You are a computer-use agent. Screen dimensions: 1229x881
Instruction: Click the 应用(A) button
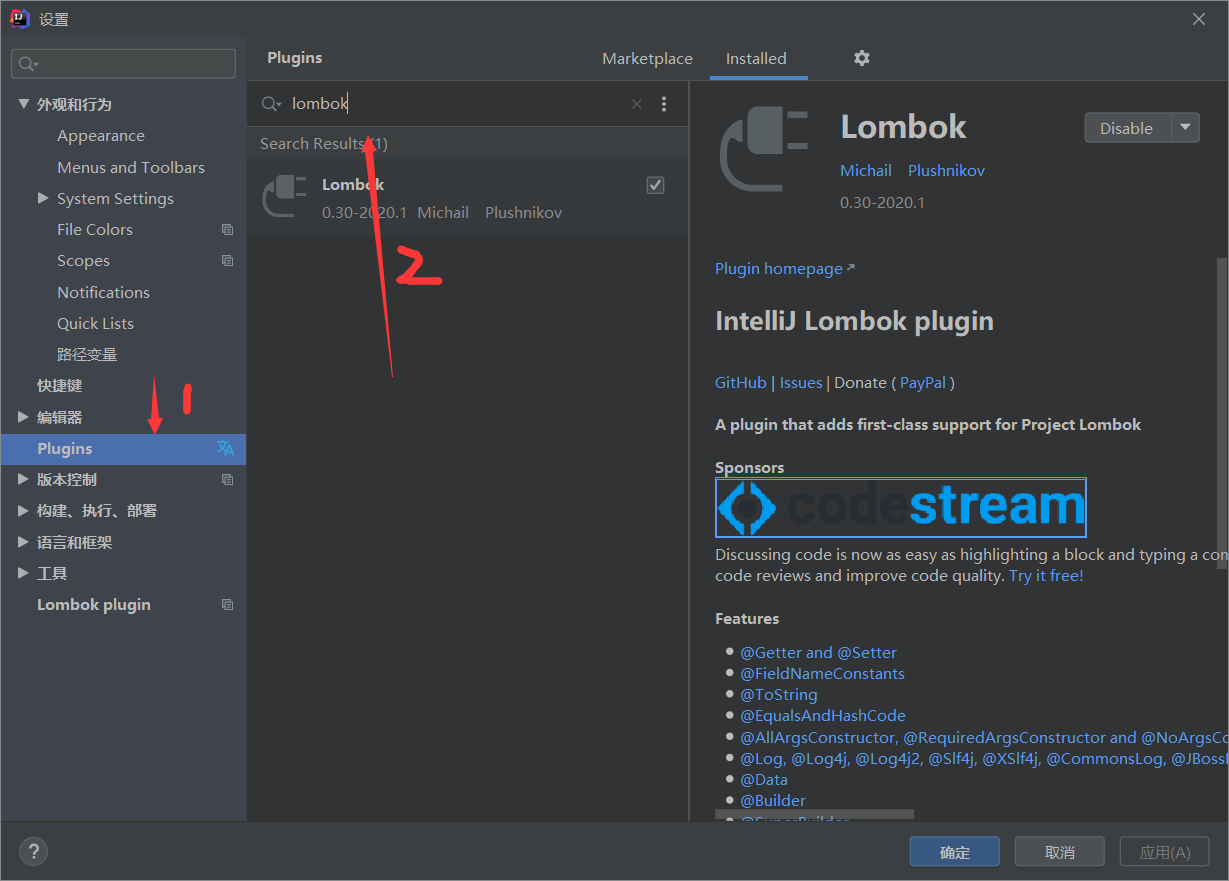coord(1165,852)
